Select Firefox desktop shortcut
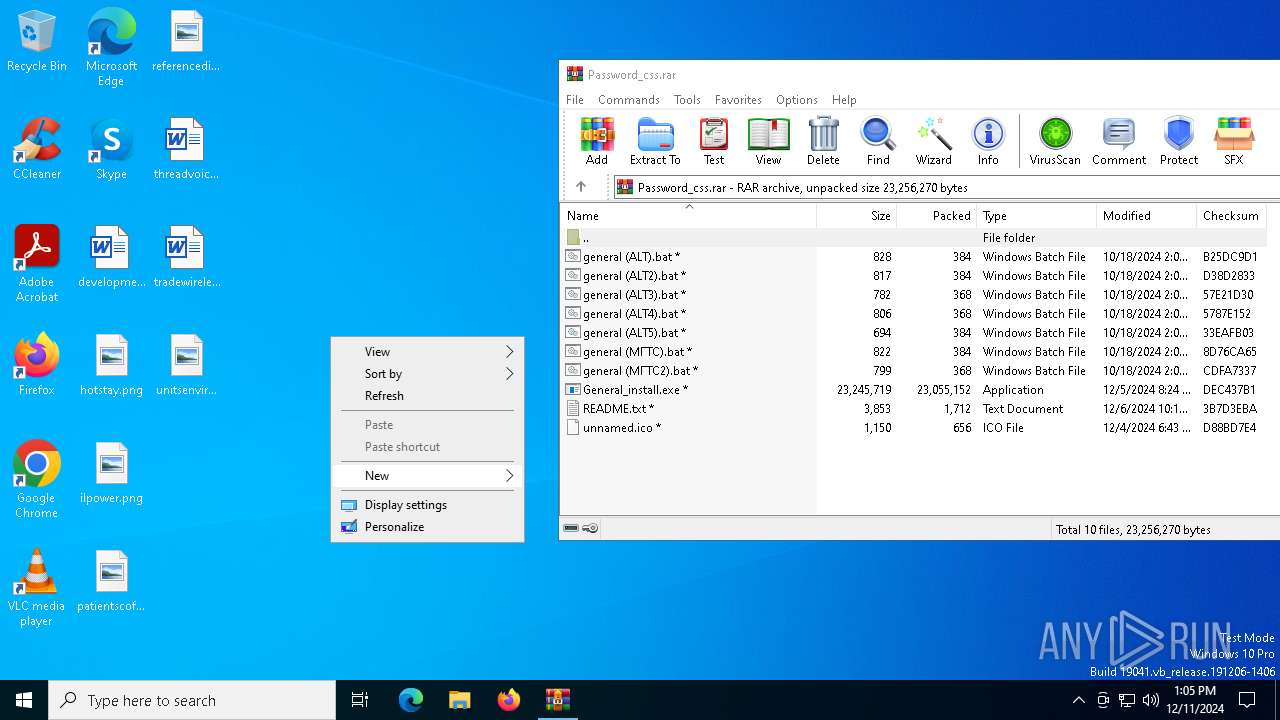Image resolution: width=1280 pixels, height=720 pixels. [x=37, y=365]
